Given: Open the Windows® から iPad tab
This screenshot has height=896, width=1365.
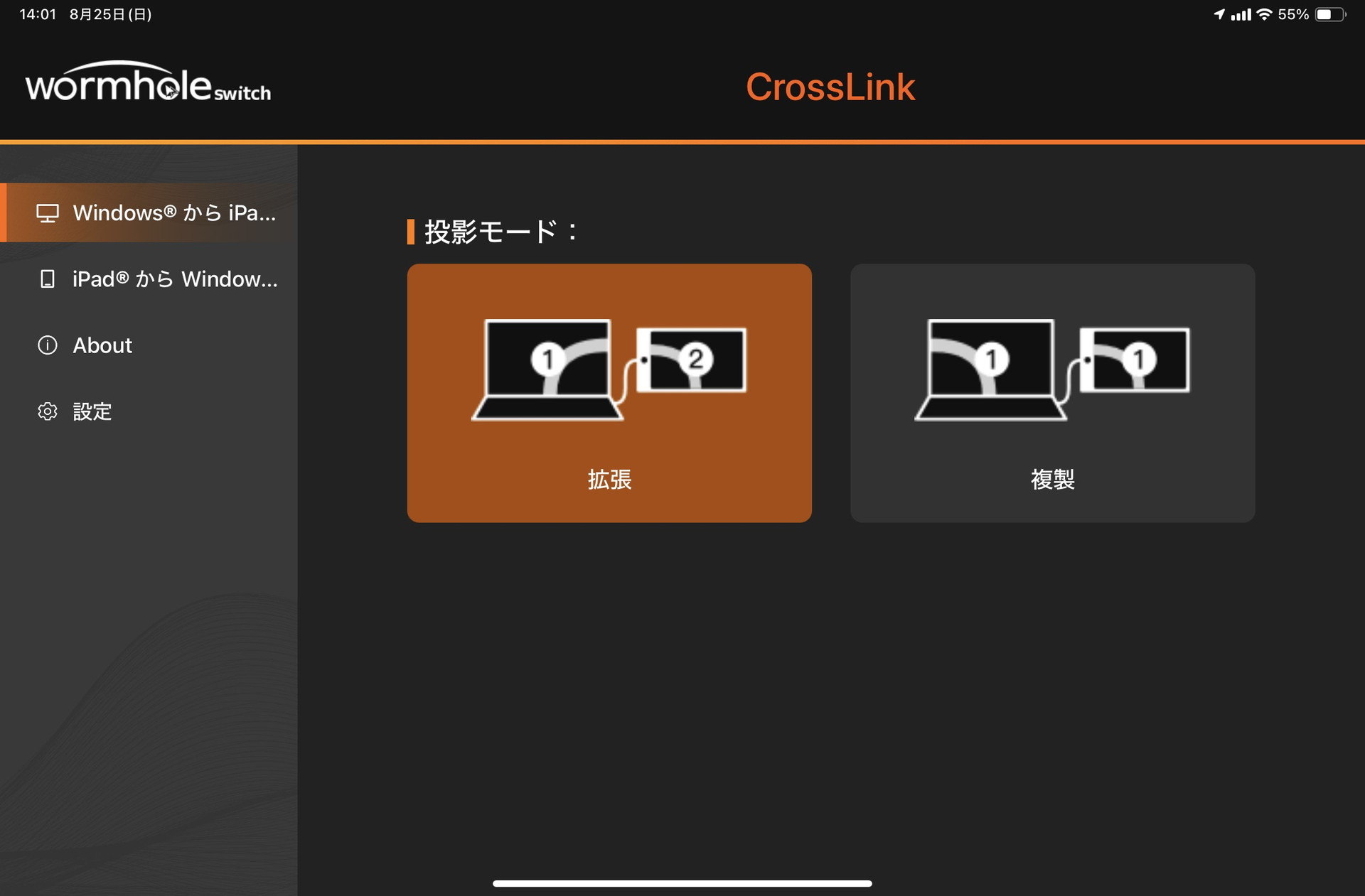Looking at the screenshot, I should click(174, 212).
